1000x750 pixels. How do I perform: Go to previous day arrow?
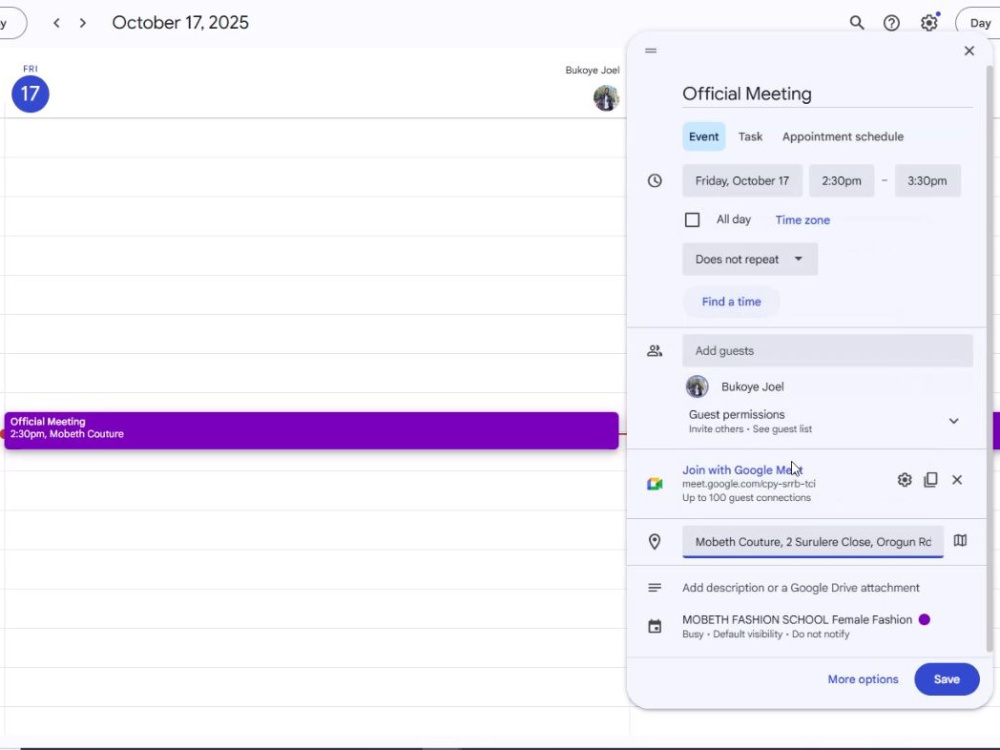[57, 23]
